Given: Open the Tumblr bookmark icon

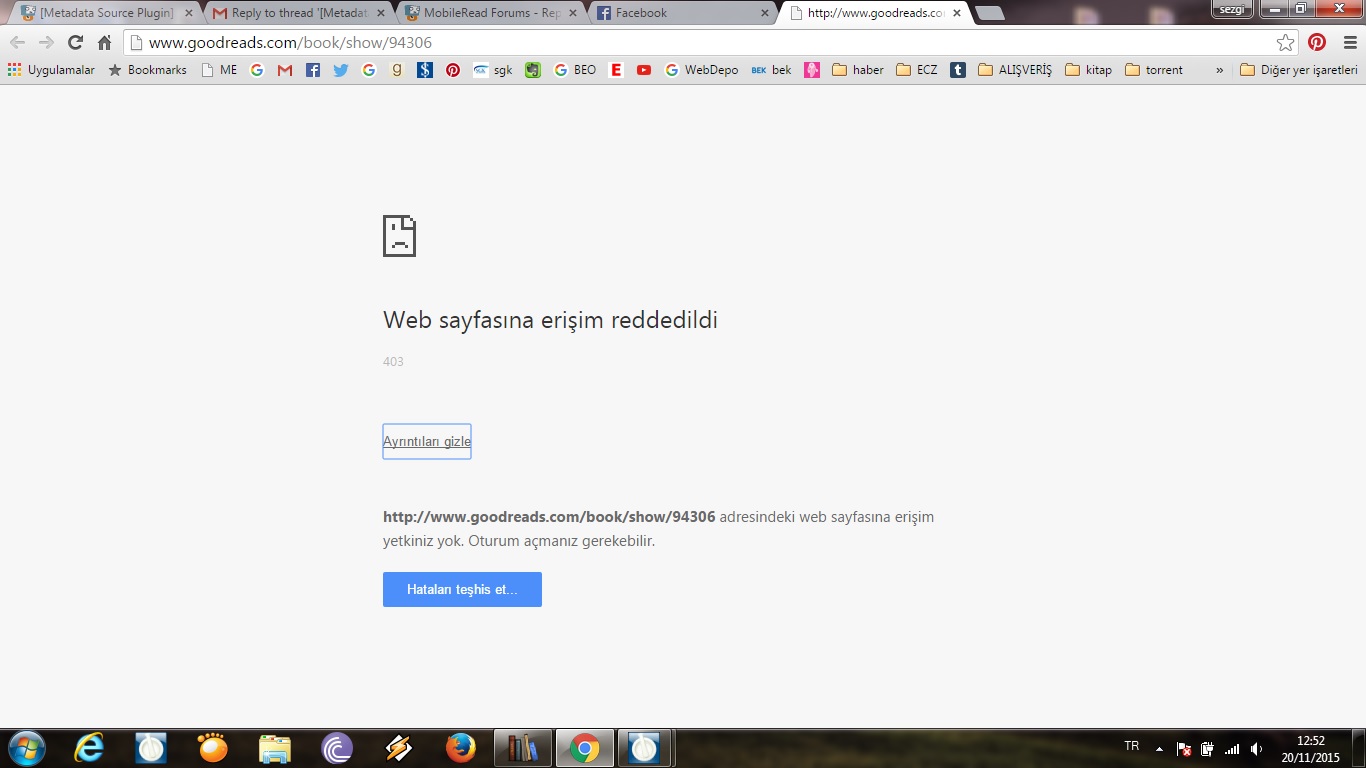Looking at the screenshot, I should point(958,70).
